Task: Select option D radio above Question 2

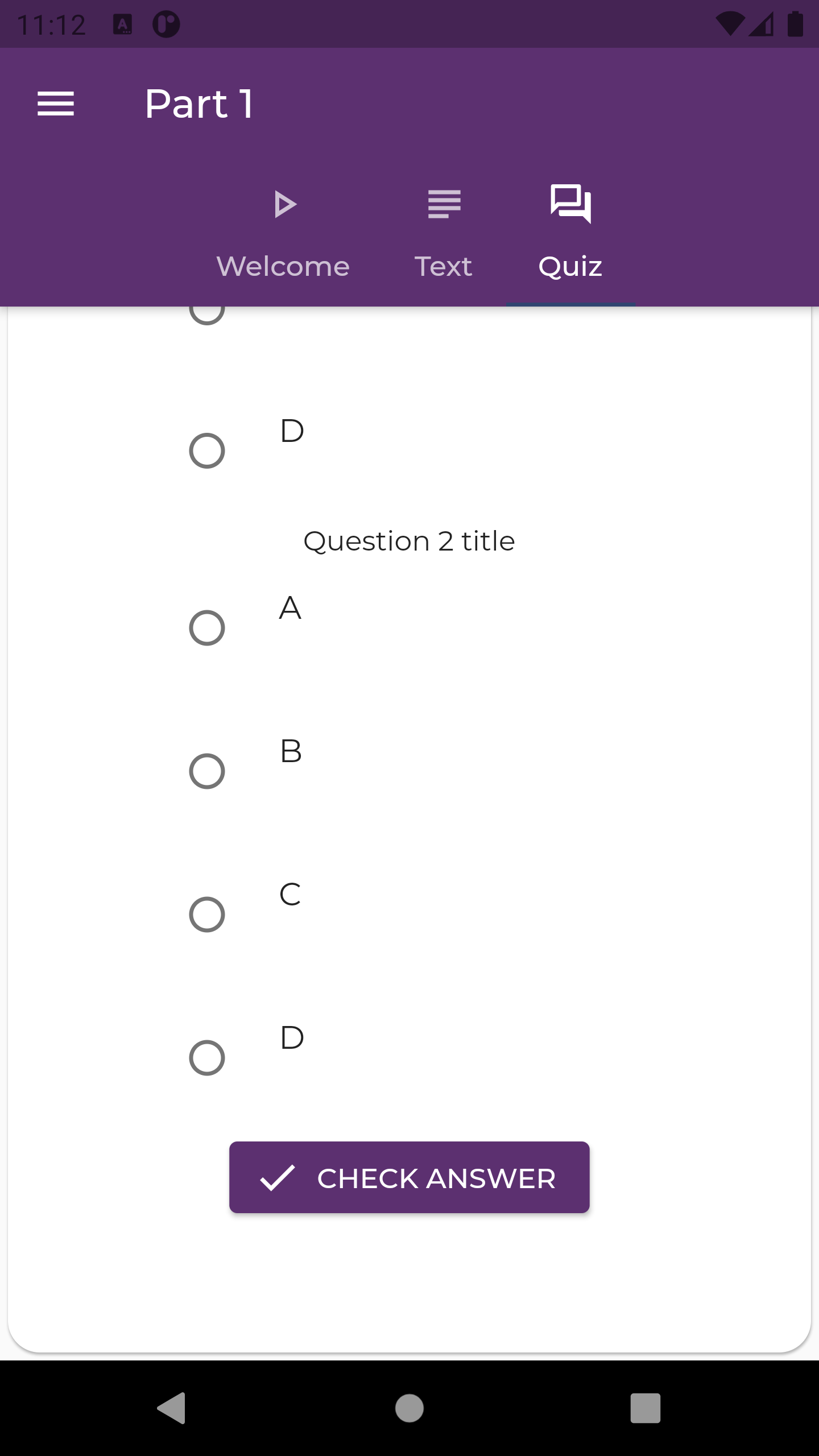Action: [x=207, y=451]
